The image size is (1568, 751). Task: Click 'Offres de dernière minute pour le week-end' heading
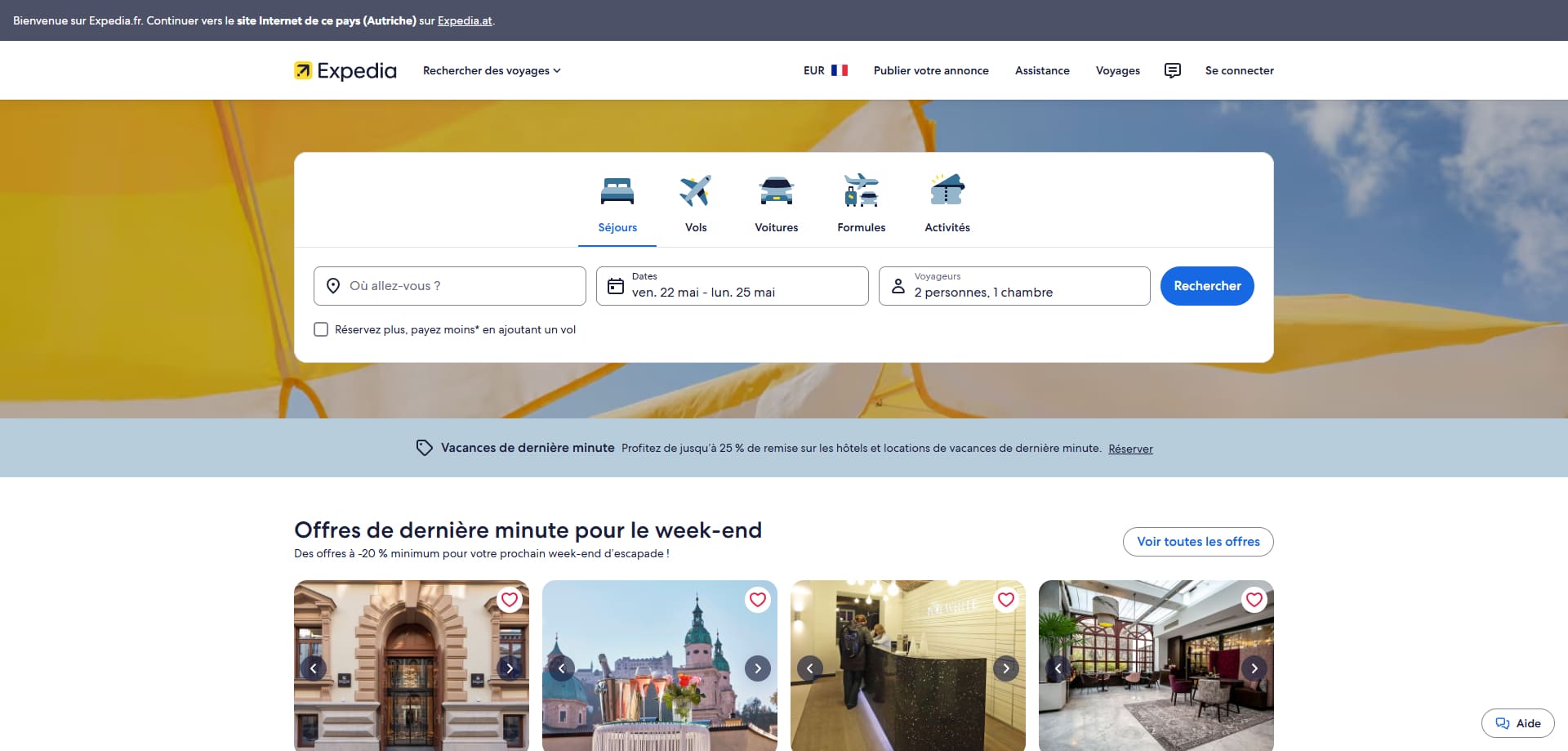(x=528, y=530)
